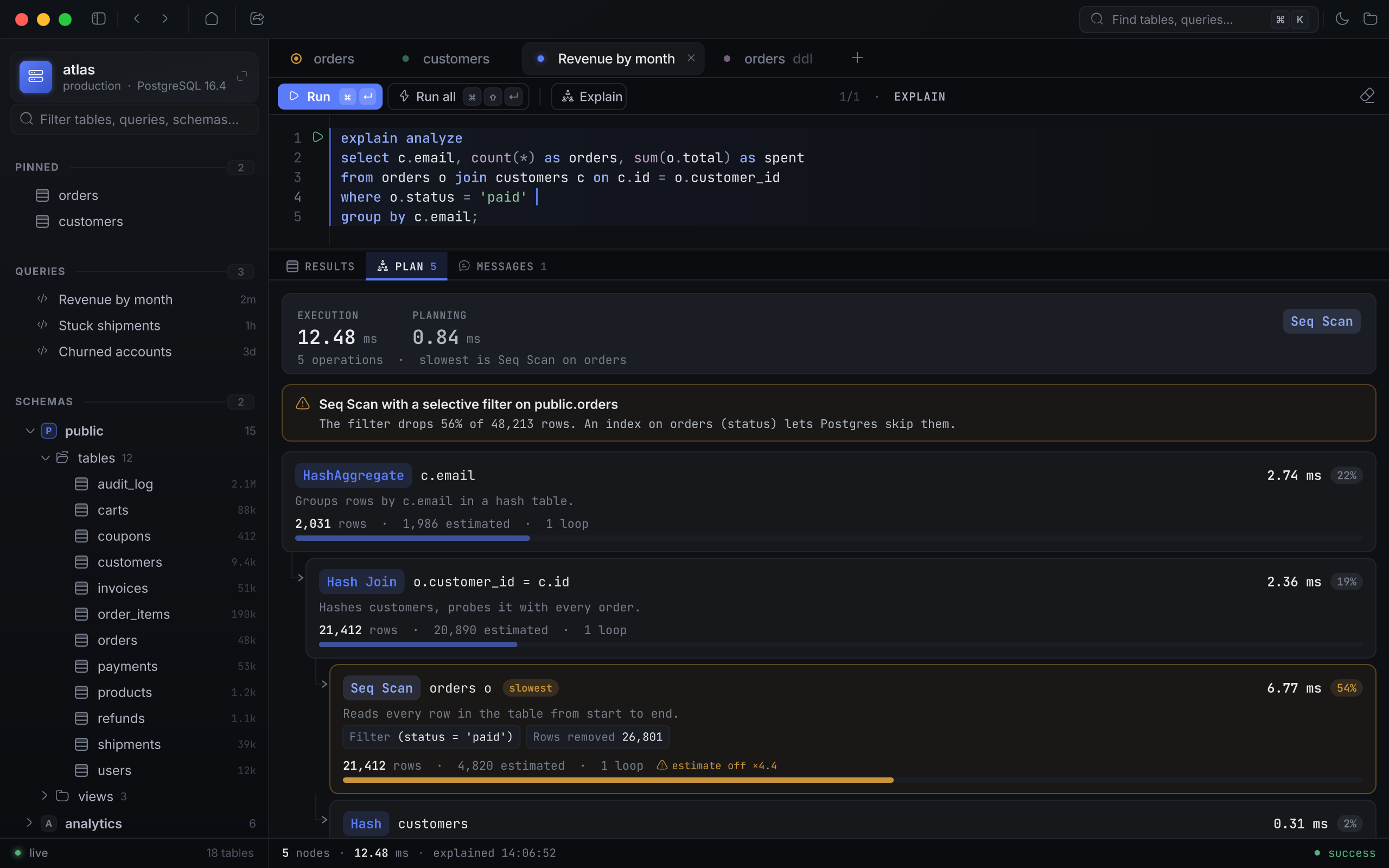Viewport: 1389px width, 868px height.
Task: Click the Seq Scan orange timing bar
Action: [x=852, y=780]
